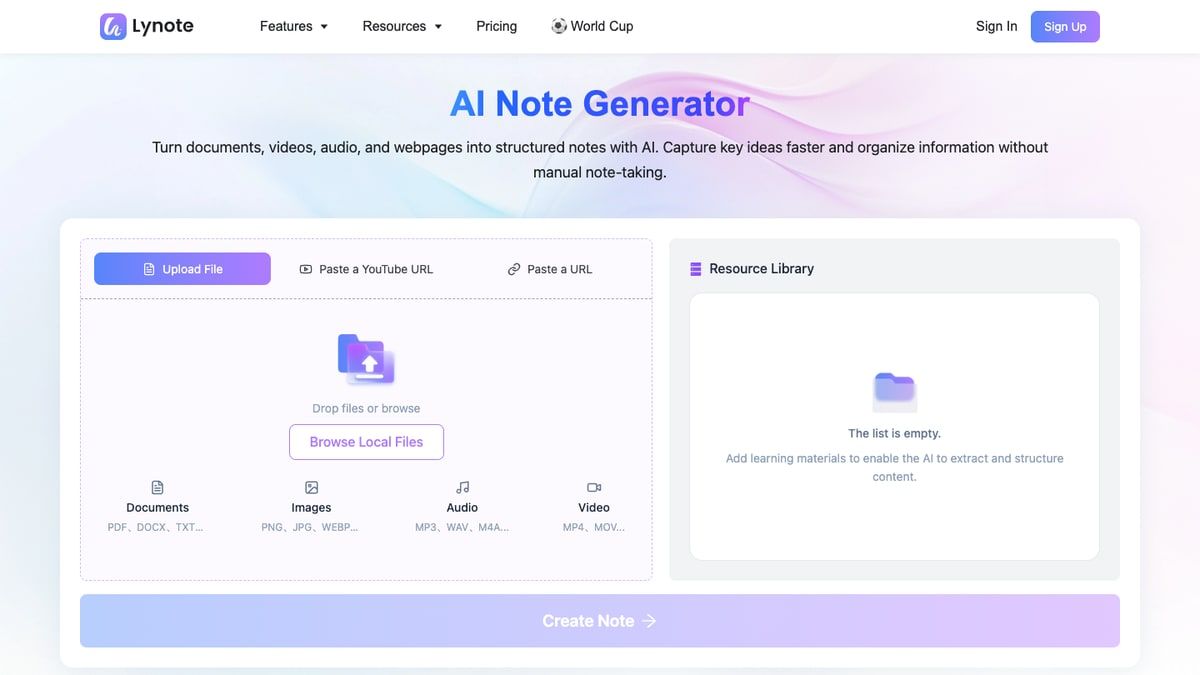
Task: Click the empty folder icon in Resource Library
Action: click(894, 391)
